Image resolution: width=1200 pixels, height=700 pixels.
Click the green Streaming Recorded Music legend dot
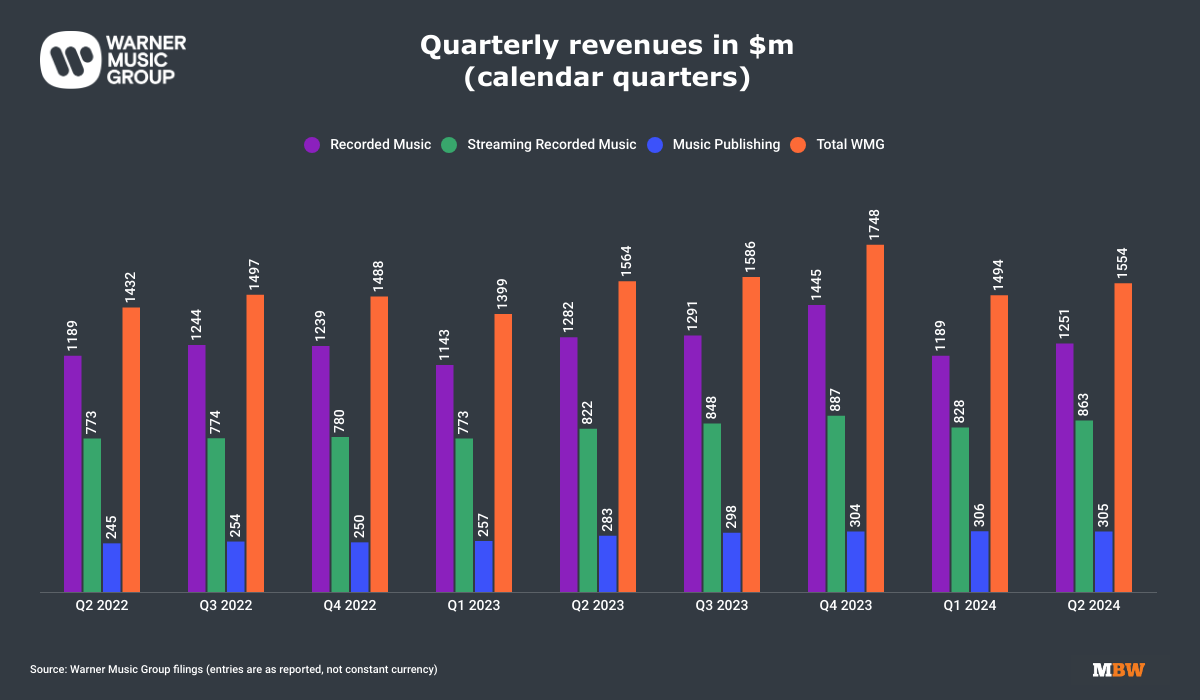[449, 144]
